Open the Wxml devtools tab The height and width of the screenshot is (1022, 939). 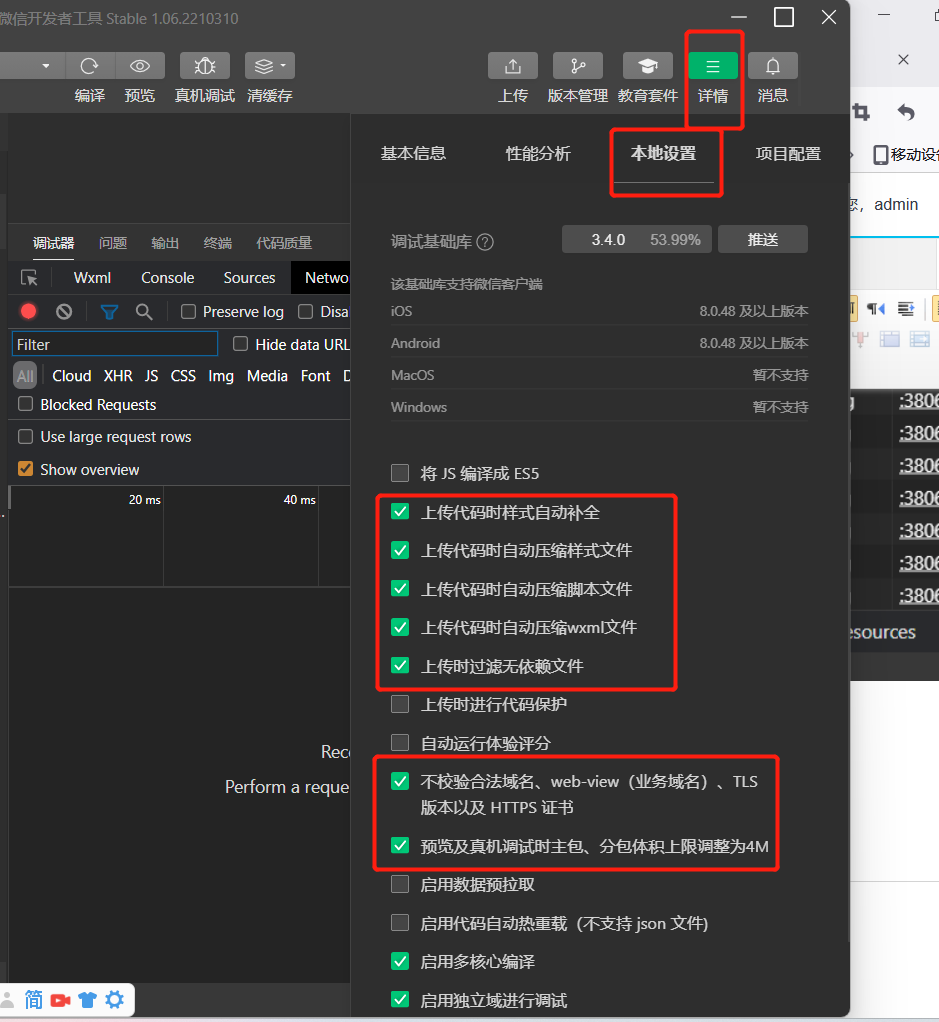pyautogui.click(x=92, y=278)
